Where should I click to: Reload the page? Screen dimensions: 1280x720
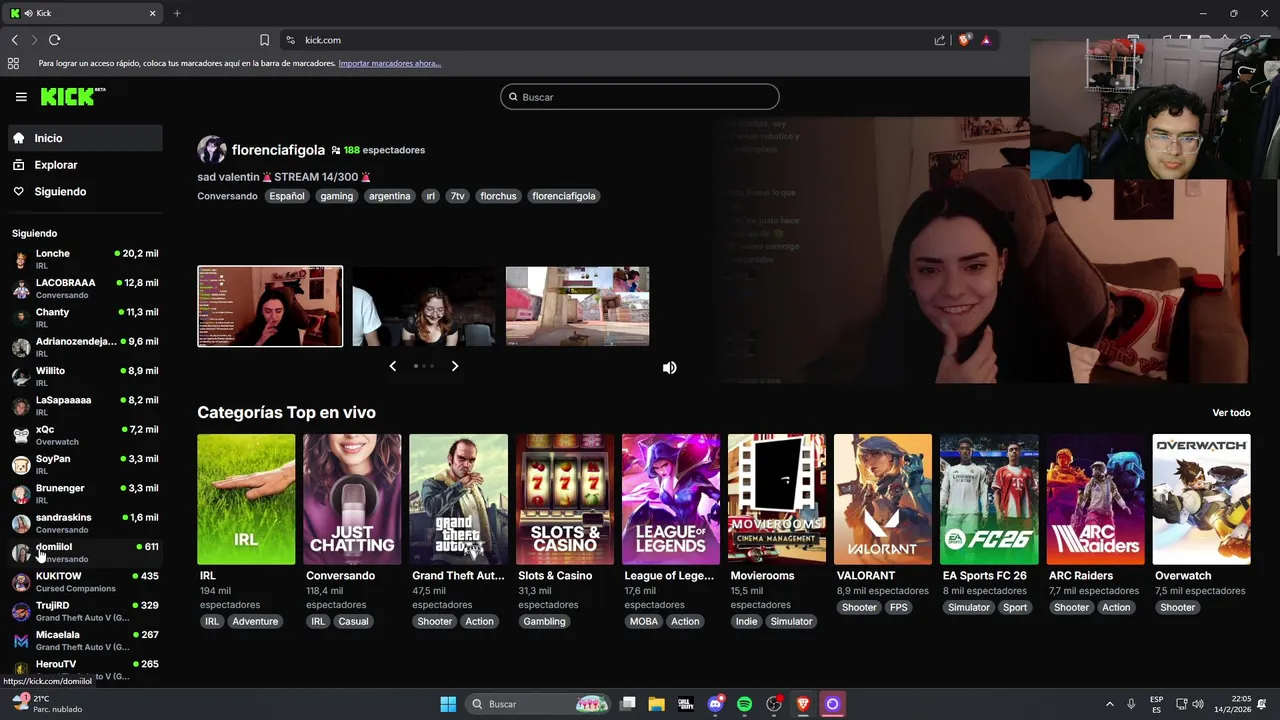click(54, 40)
